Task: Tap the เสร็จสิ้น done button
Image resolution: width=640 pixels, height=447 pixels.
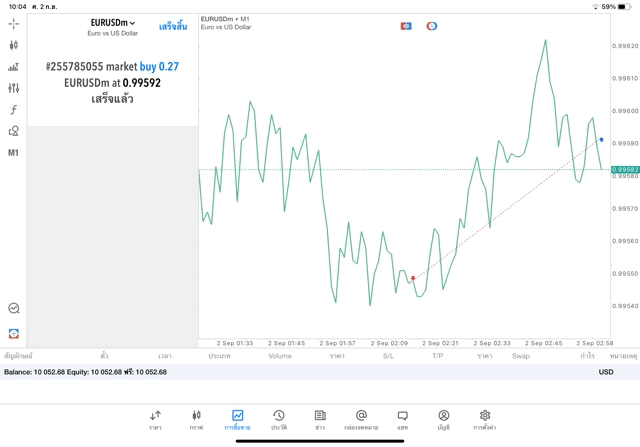Action: pos(173,26)
